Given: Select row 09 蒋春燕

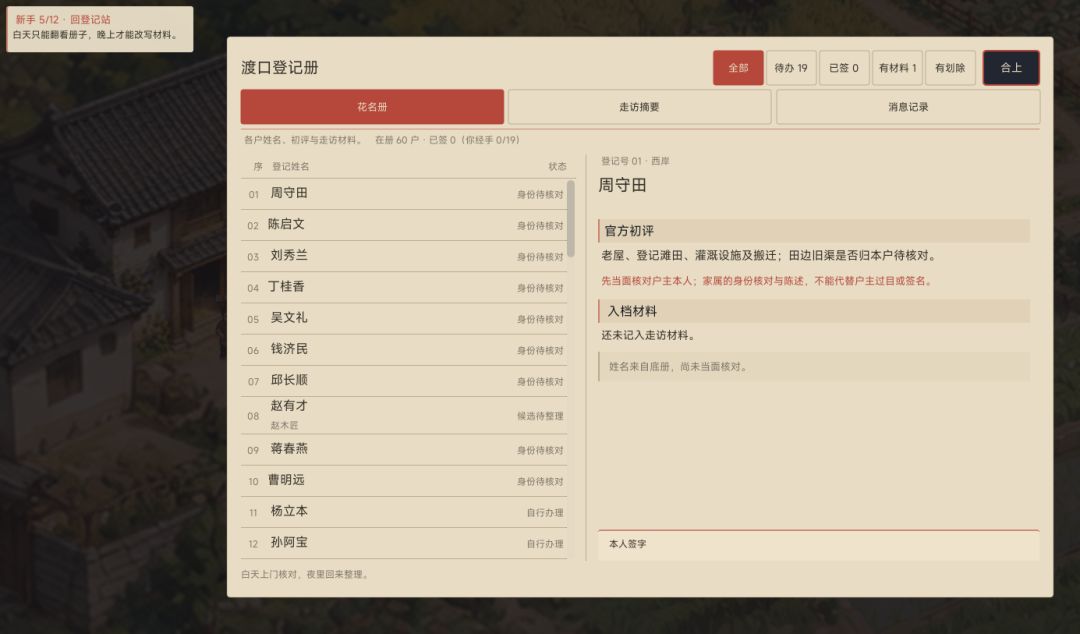Looking at the screenshot, I should pyautogui.click(x=404, y=449).
